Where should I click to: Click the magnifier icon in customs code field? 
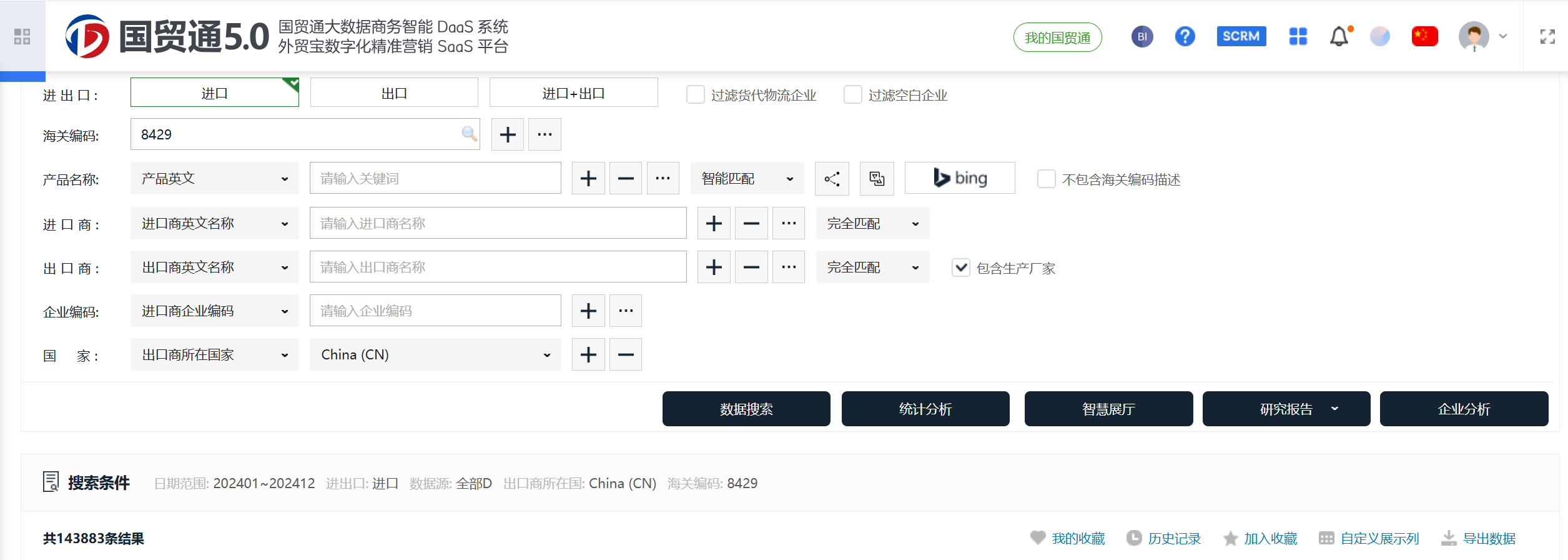469,134
